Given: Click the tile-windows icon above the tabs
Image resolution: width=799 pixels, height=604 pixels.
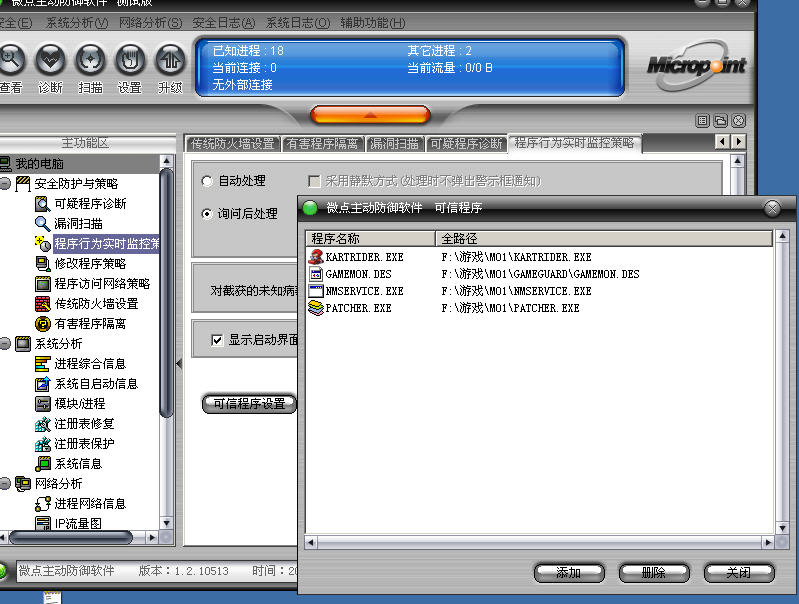Looking at the screenshot, I should click(703, 121).
